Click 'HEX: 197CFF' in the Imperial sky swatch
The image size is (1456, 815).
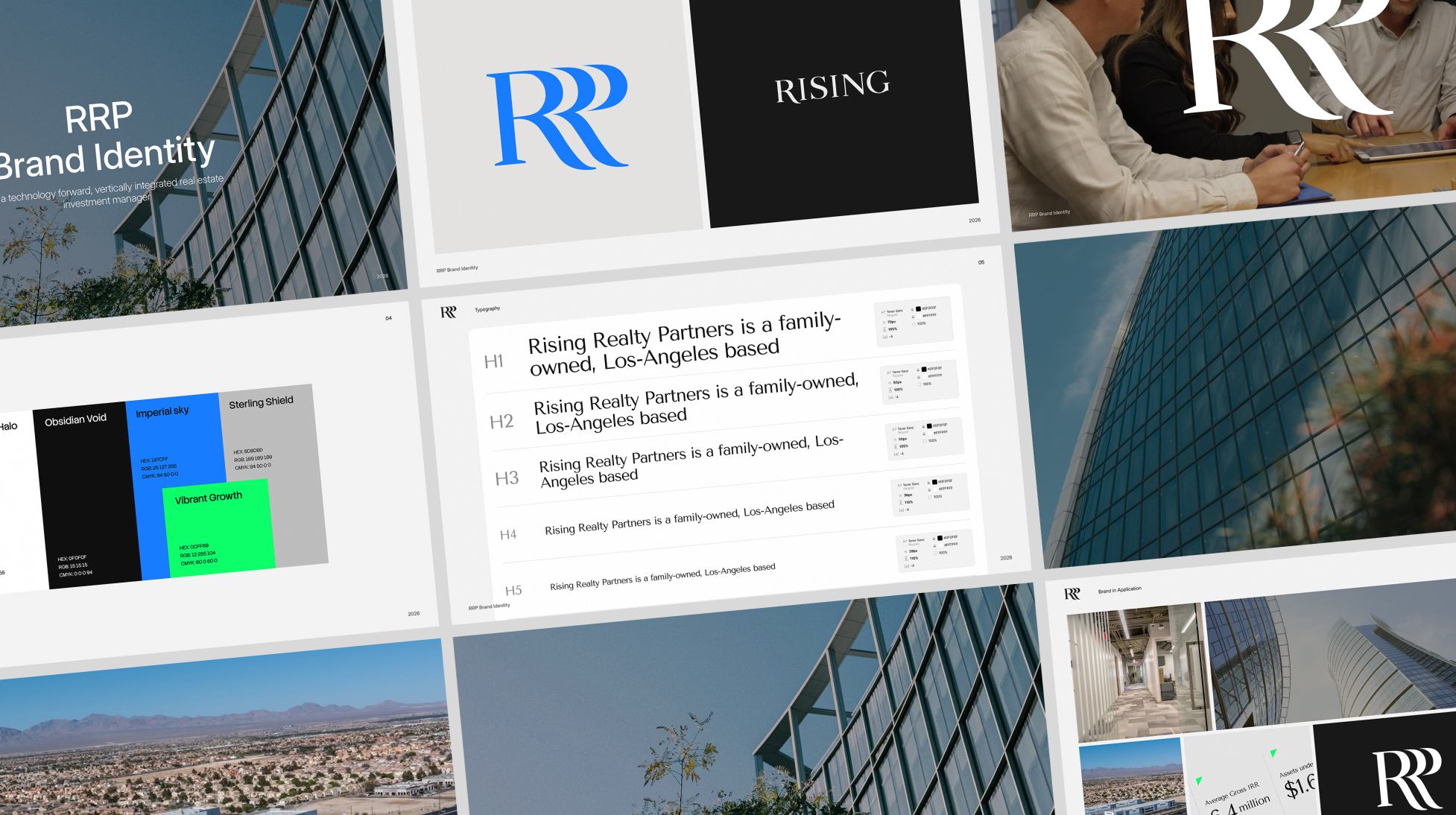154,460
